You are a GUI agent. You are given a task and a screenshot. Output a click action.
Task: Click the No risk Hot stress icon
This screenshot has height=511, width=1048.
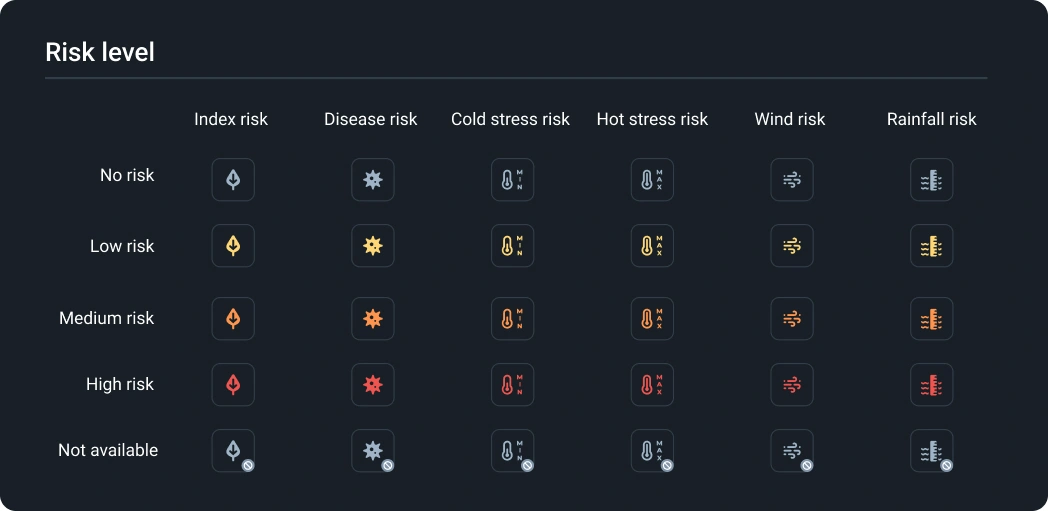[x=652, y=180]
